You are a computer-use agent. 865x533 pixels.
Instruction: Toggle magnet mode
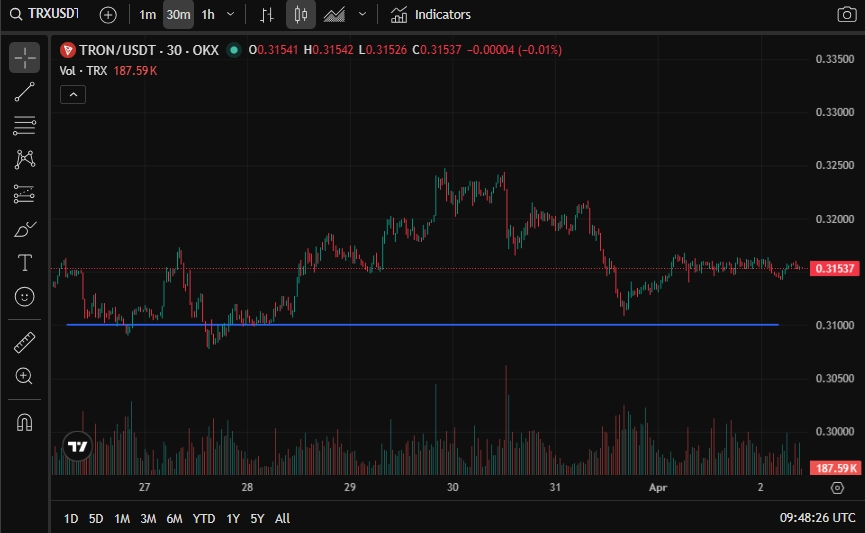[x=24, y=423]
